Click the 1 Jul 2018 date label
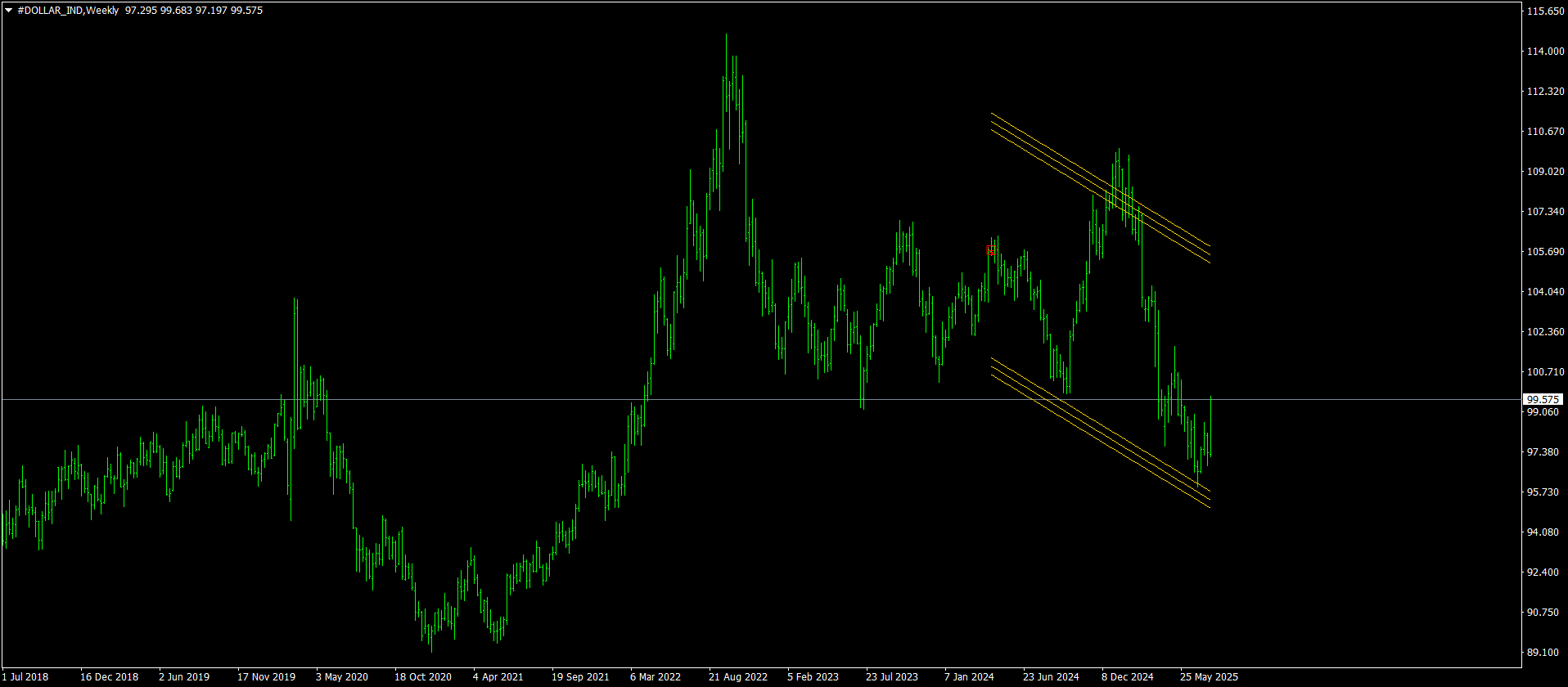This screenshot has height=687, width=1568. pyautogui.click(x=25, y=677)
